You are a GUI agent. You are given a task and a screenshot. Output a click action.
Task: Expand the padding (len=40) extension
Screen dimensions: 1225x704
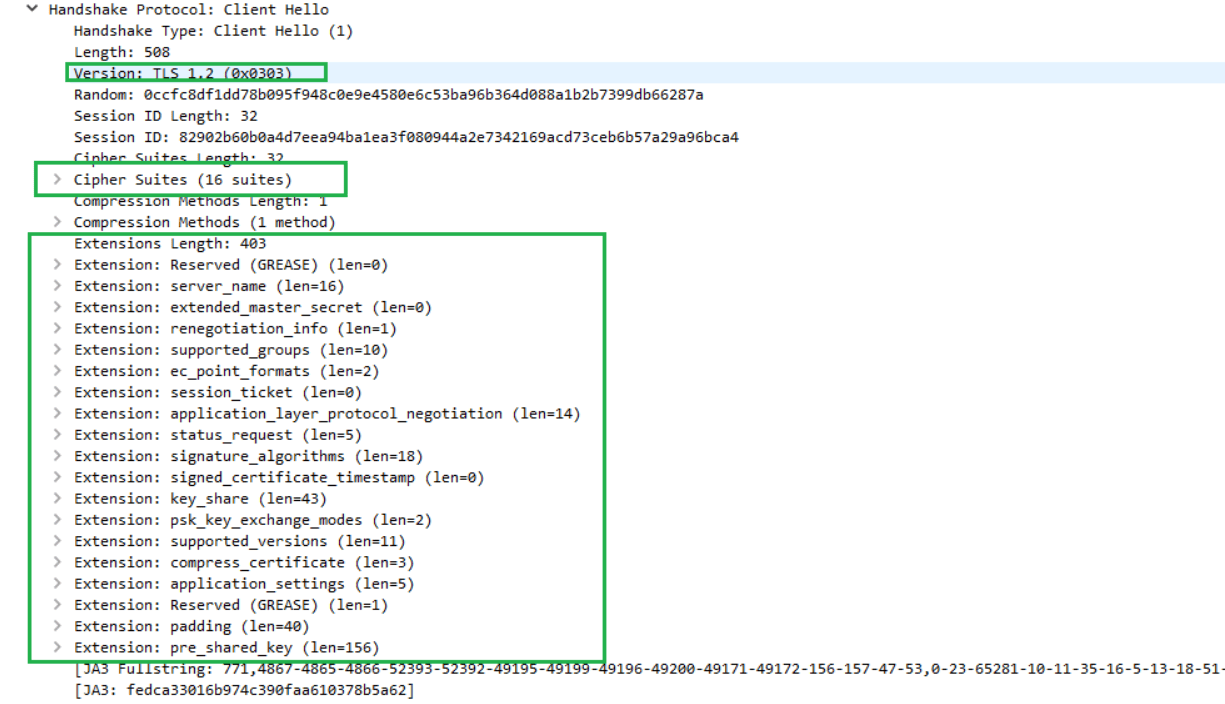[57, 626]
